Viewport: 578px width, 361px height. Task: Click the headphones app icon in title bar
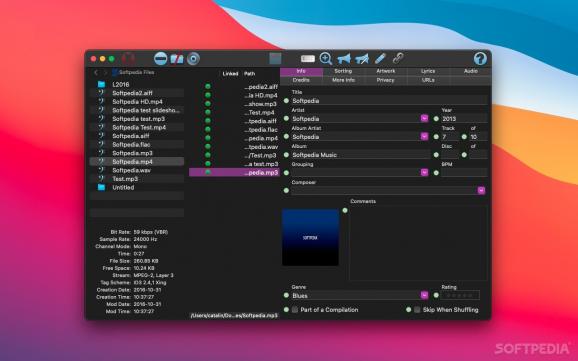click(128, 59)
